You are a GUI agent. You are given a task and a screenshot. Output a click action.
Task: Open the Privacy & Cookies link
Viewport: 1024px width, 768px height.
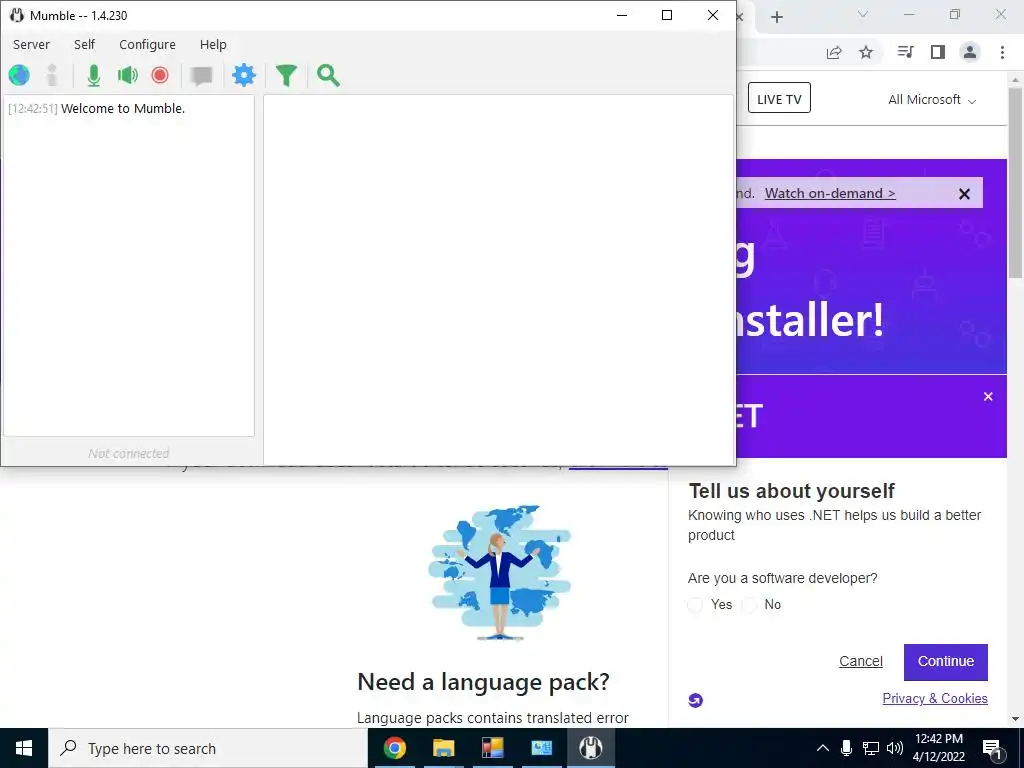(x=935, y=699)
